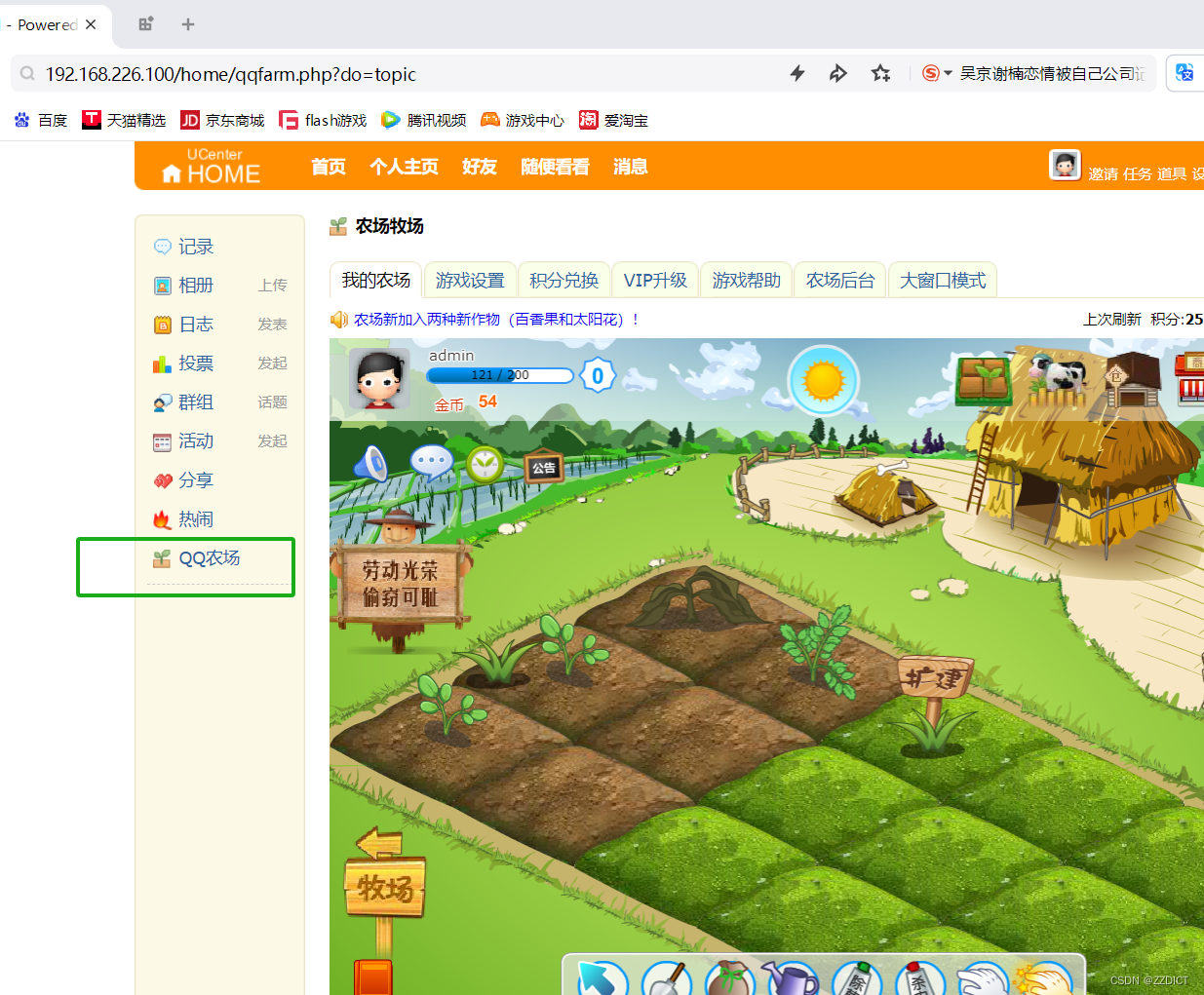This screenshot has height=995, width=1204.
Task: Choose the purple watering can tool
Action: pyautogui.click(x=792, y=978)
